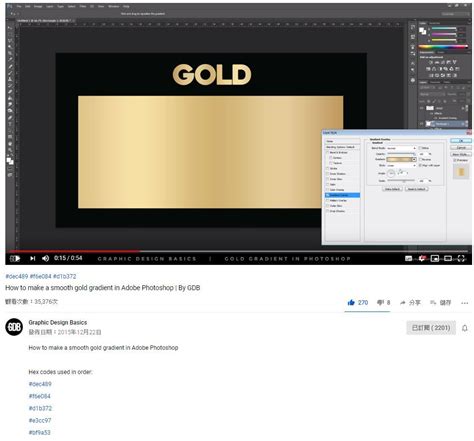The image size is (474, 441).
Task: Skip to the next video
Action: tap(33, 258)
